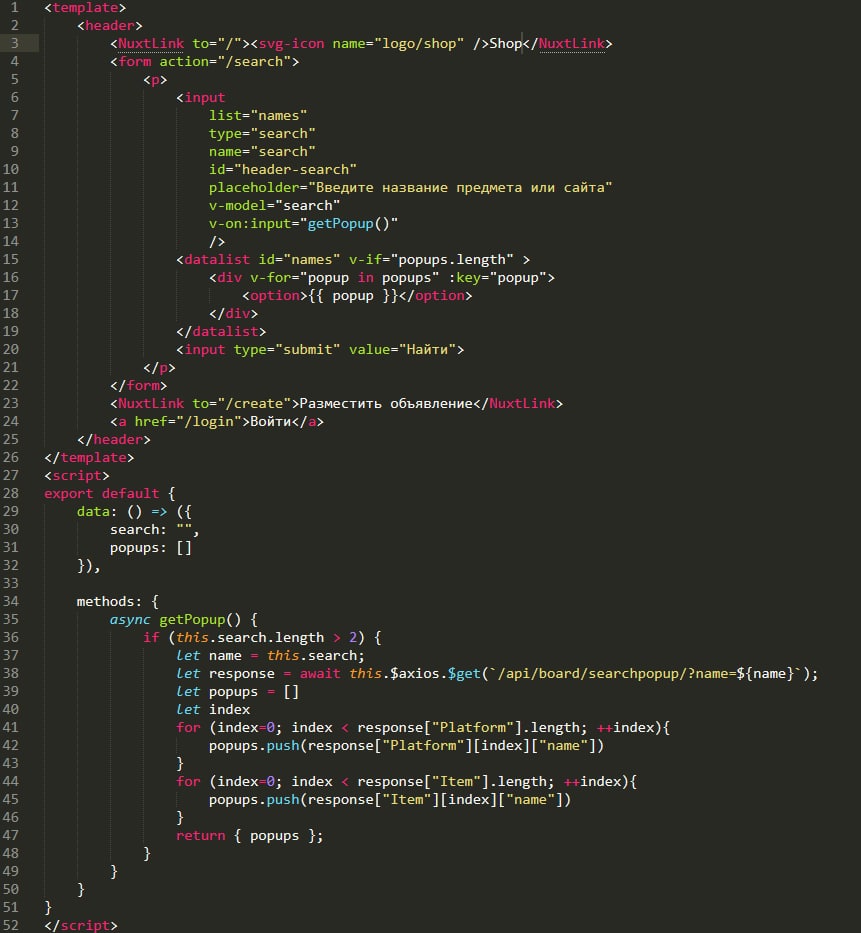This screenshot has height=933, width=861.
Task: Click getPopup() in v-on:input handler
Action: [x=348, y=224]
